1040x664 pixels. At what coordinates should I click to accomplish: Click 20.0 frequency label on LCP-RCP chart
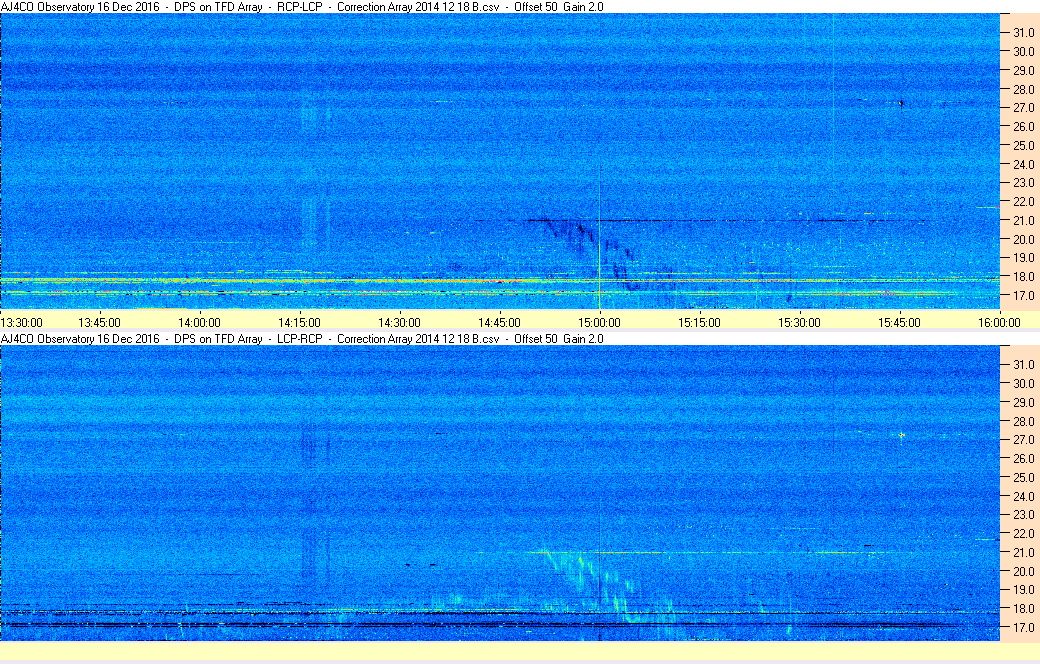click(1023, 571)
